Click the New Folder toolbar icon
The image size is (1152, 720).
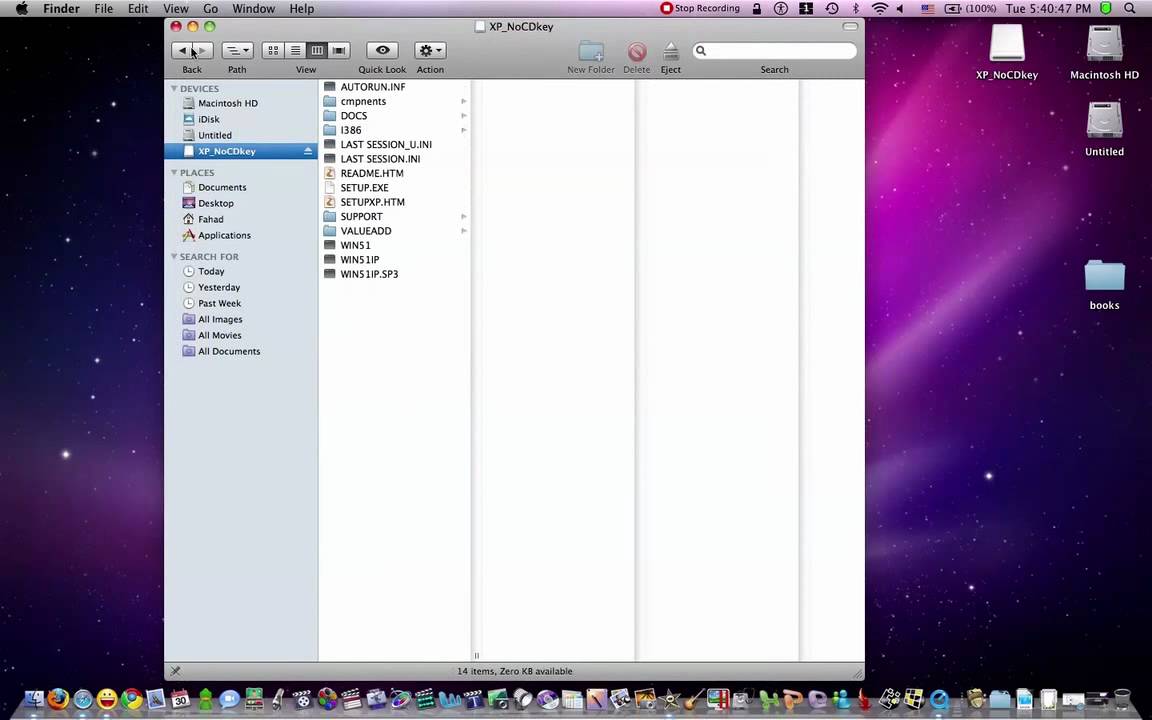[591, 51]
